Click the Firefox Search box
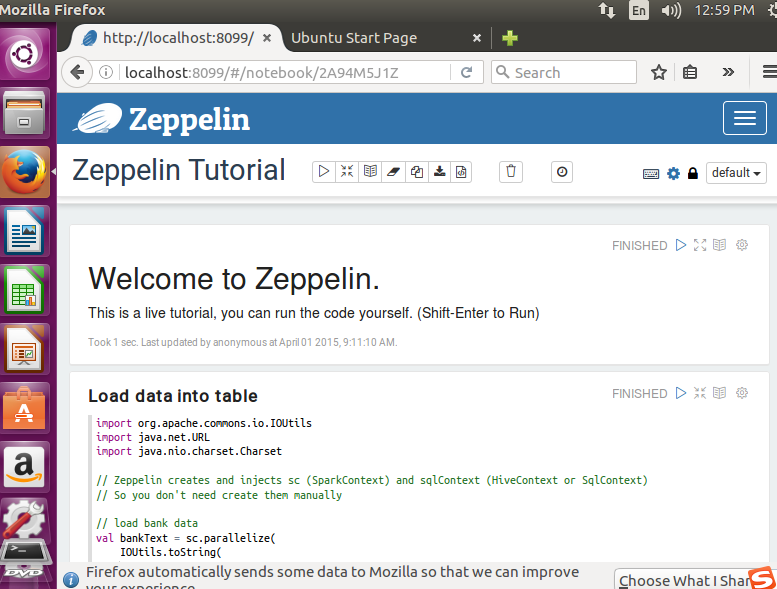This screenshot has height=589, width=777. pyautogui.click(x=564, y=72)
